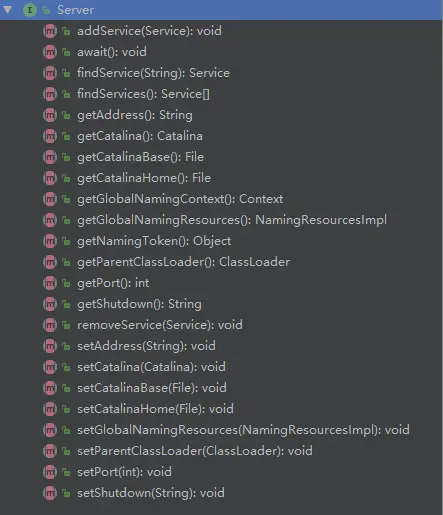The image size is (443, 515).
Task: Click public visibility icon next to setPort(int)
Action: tap(66, 472)
